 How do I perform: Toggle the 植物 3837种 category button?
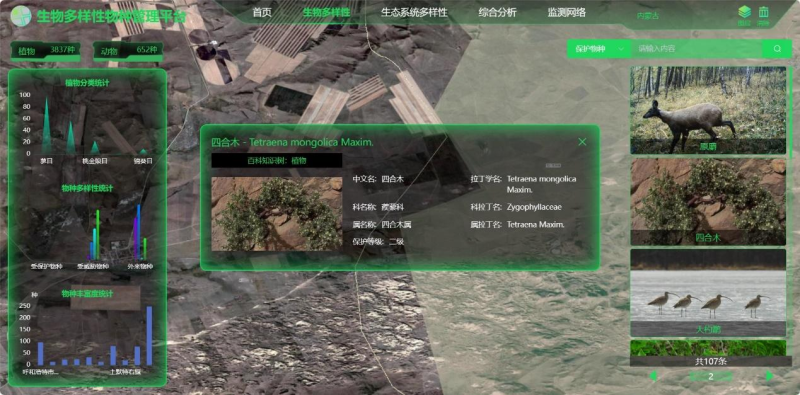[x=46, y=51]
